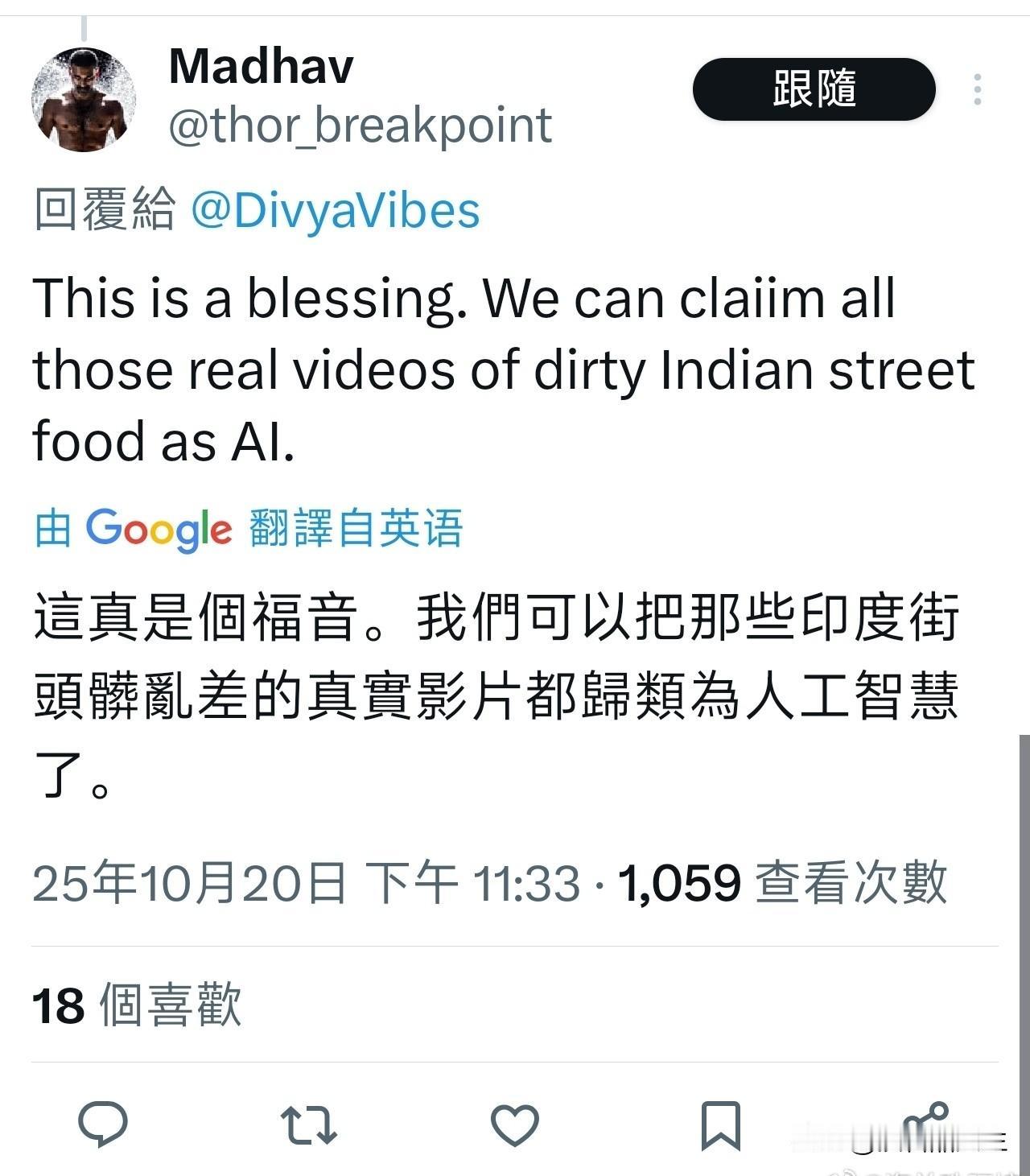Click the Google logo in translation line
Viewport: 1030px width, 1176px height.
pos(159,530)
